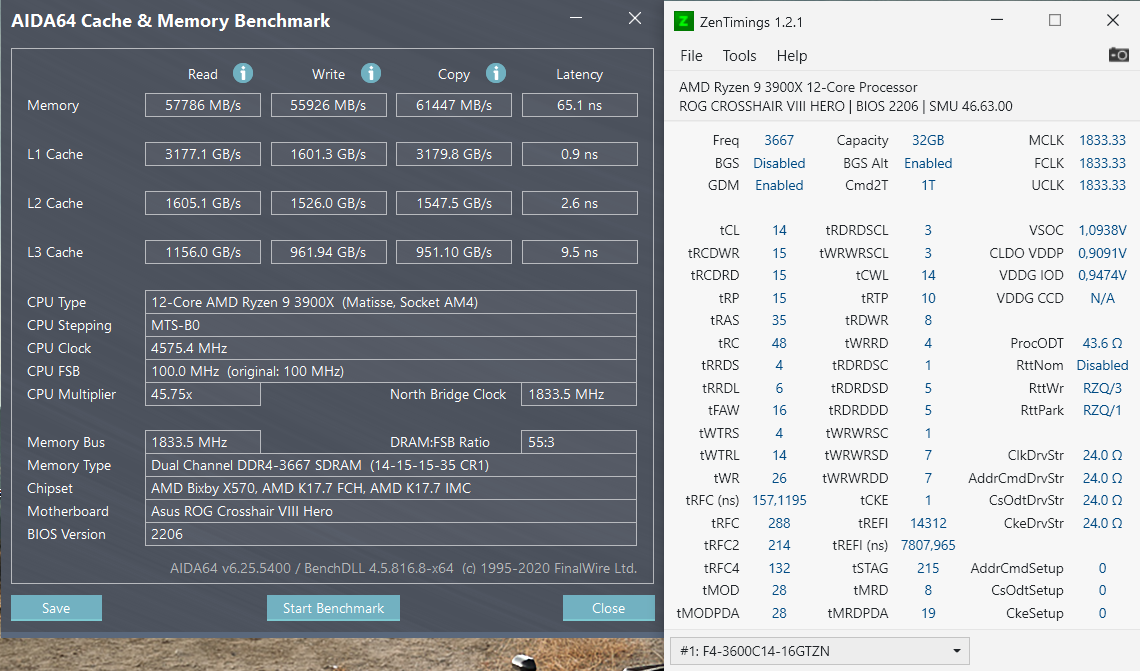Click the tRFC (ns) value 157,1195
The width and height of the screenshot is (1140, 671).
tap(779, 500)
